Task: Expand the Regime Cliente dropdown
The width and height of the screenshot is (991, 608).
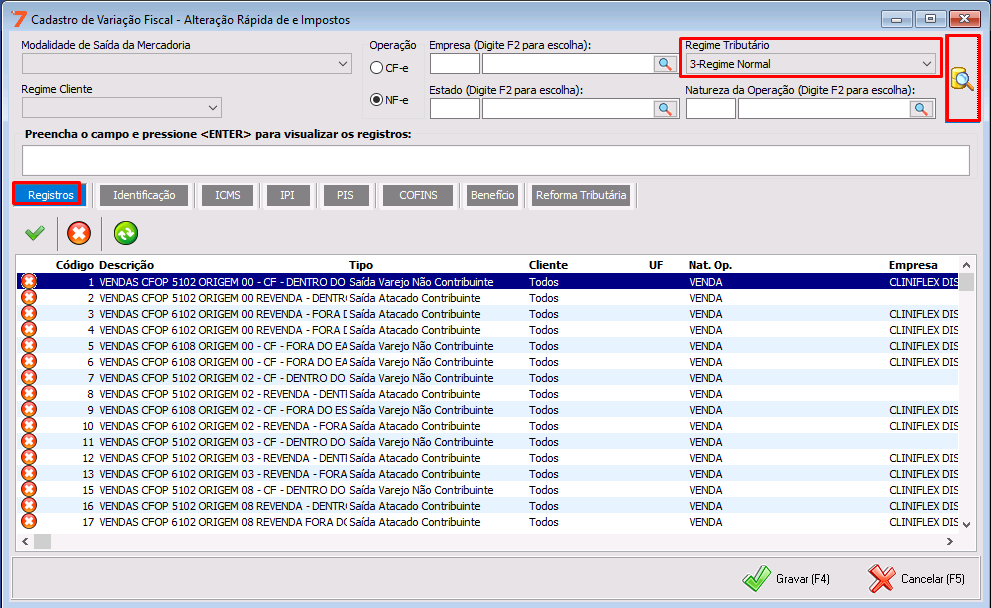Action: 213,108
